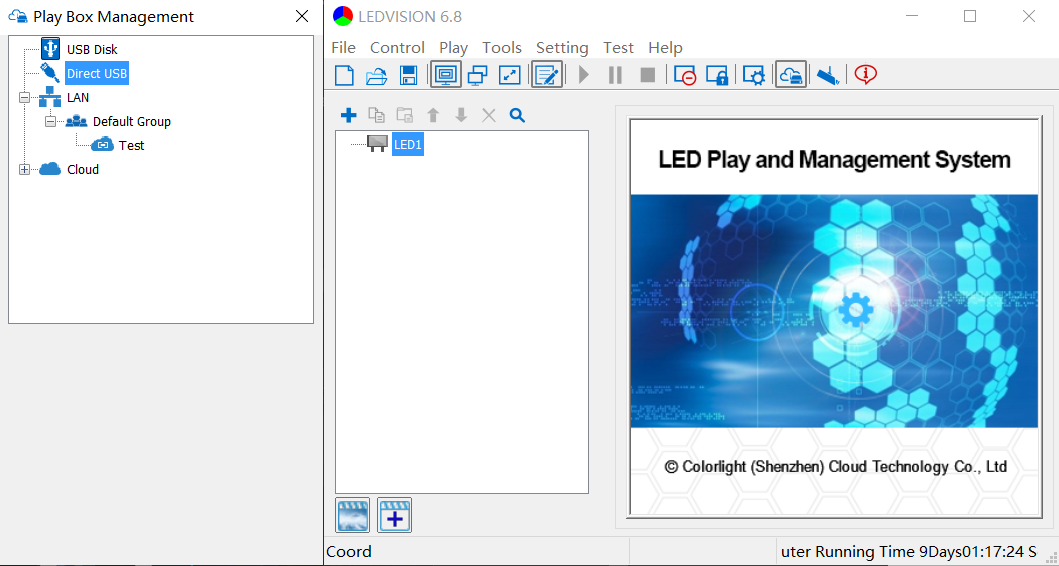1059x566 pixels.
Task: Click Running Time status text
Action: coord(909,552)
